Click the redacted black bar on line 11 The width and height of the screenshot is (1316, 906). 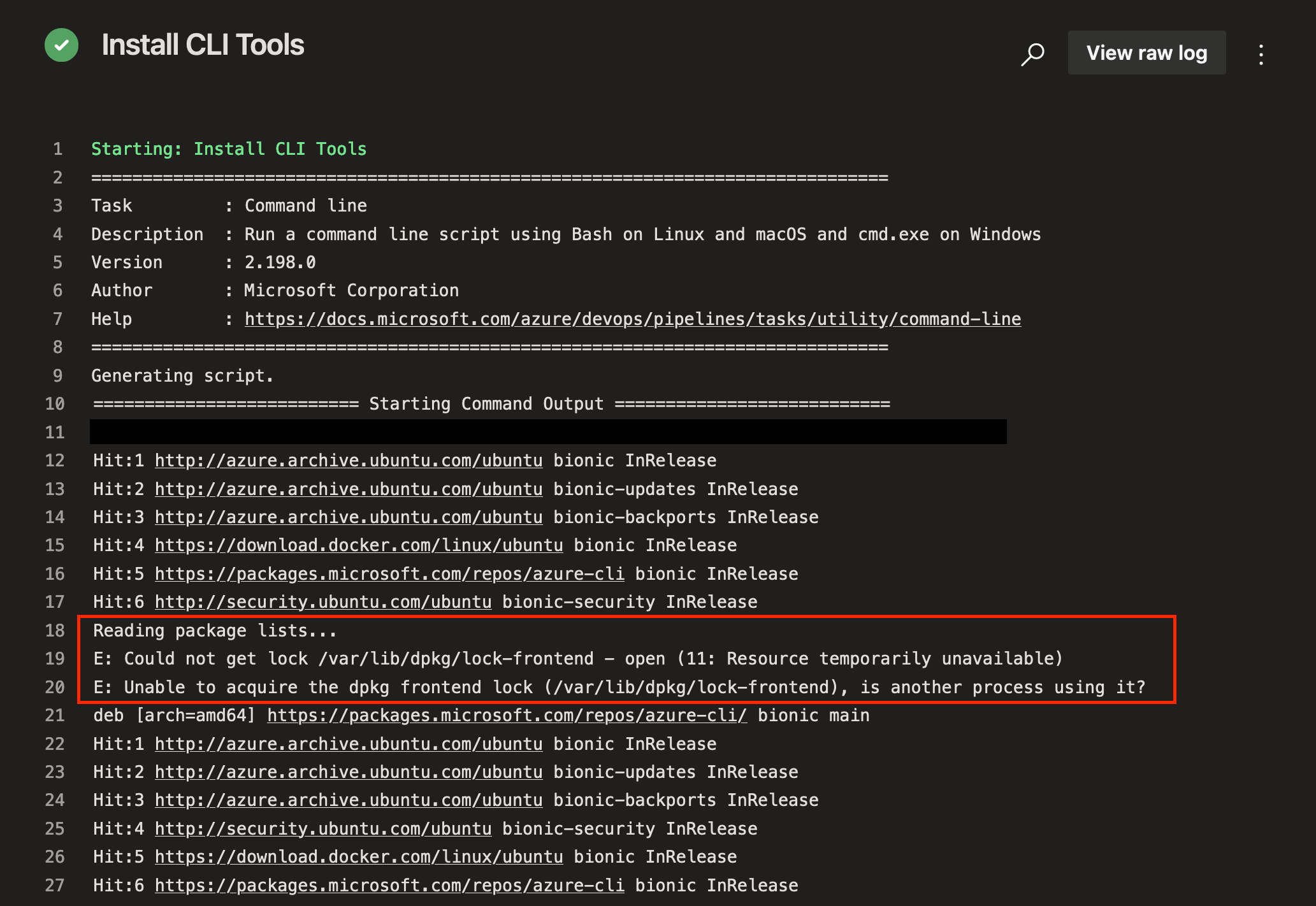click(548, 432)
